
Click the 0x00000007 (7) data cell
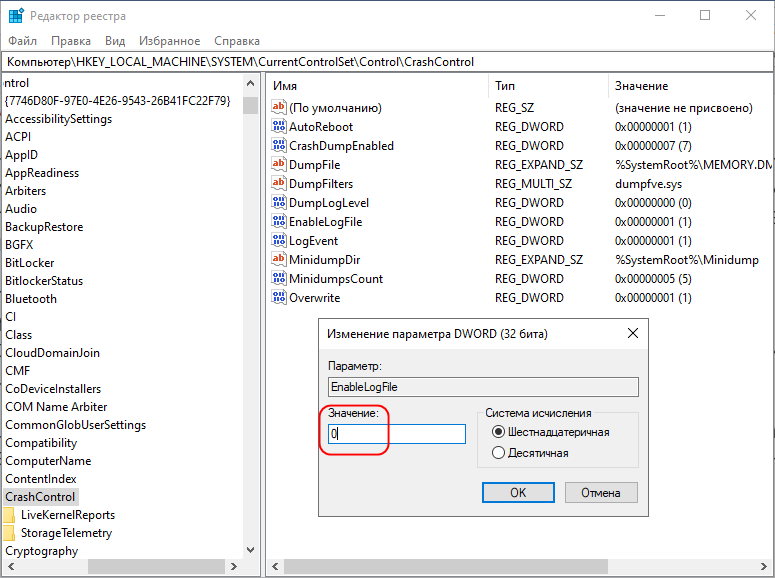coord(653,145)
